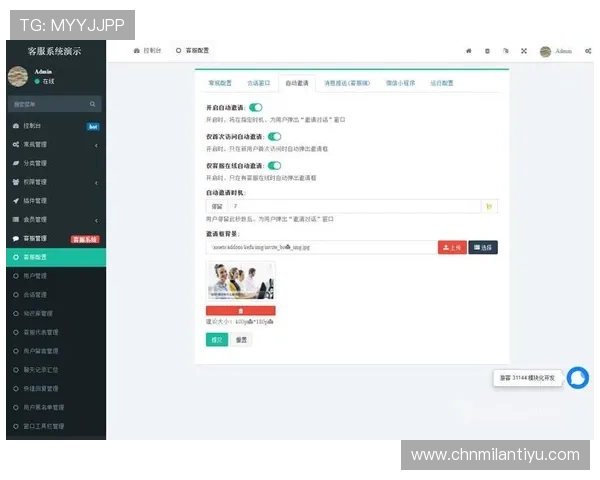Click the sidebar menu search field
This screenshot has height=480, width=600.
(x=54, y=104)
